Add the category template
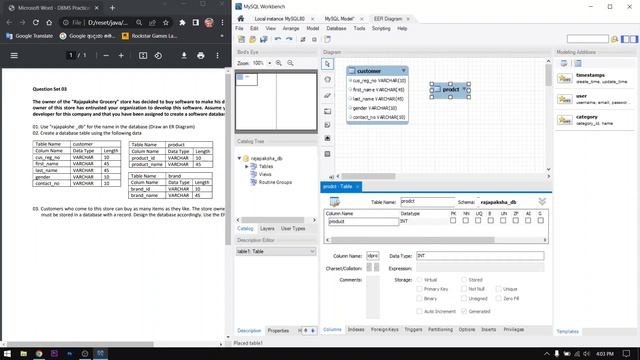Viewport: 640px width, 360px height. point(596,120)
